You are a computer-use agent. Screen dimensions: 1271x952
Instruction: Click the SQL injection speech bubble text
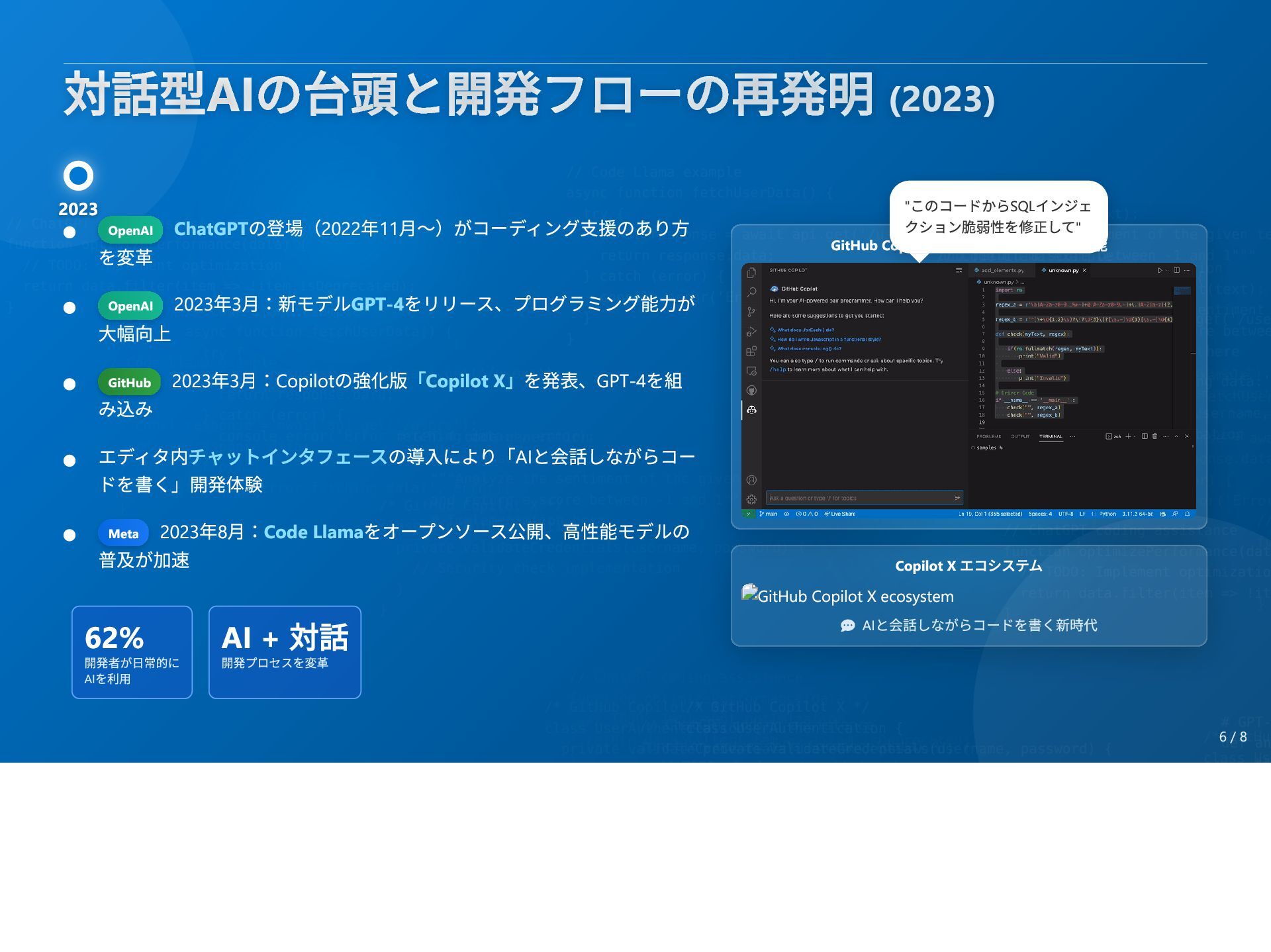[x=998, y=216]
